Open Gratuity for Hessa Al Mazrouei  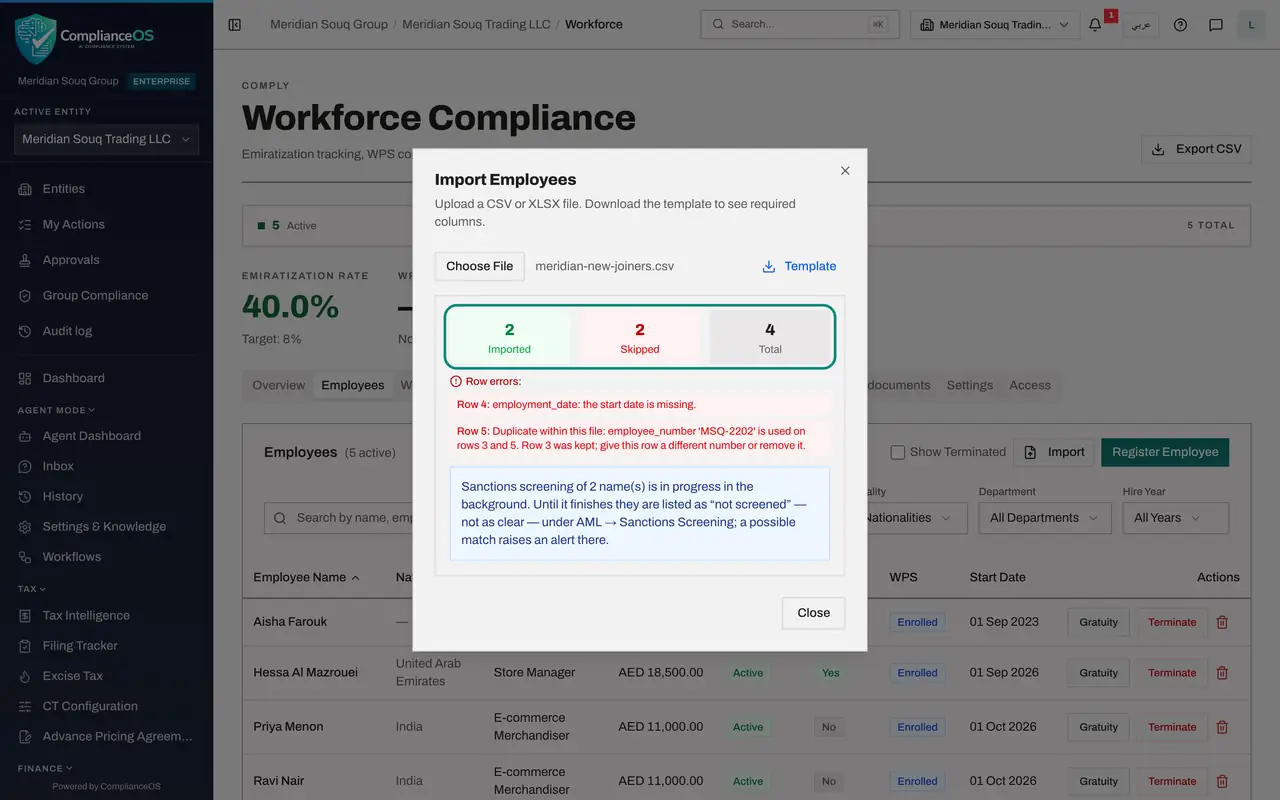(1098, 673)
